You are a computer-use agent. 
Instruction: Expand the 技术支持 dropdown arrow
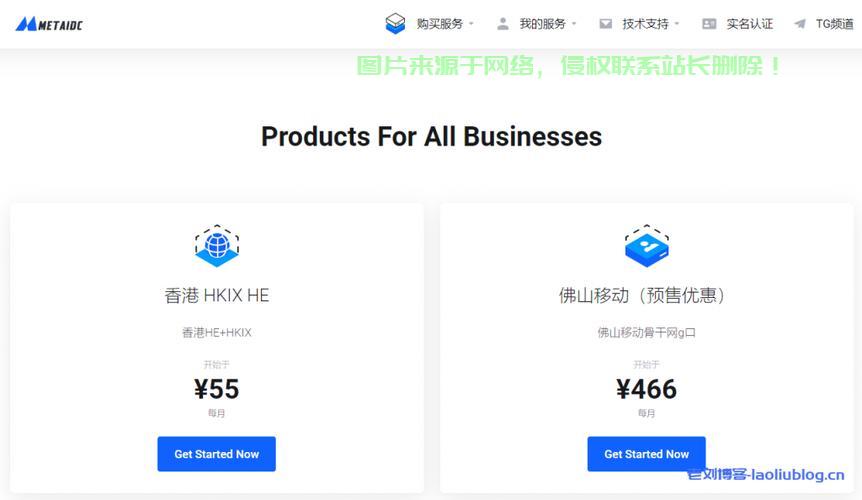(677, 24)
